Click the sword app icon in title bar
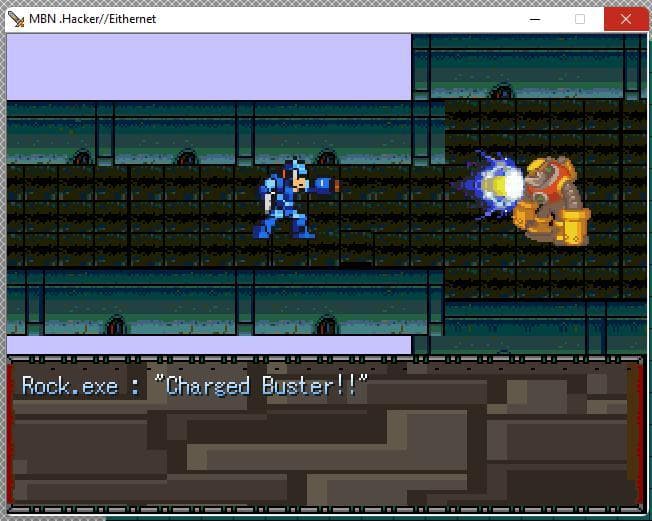Screen dimensions: 652x521 coord(16,19)
